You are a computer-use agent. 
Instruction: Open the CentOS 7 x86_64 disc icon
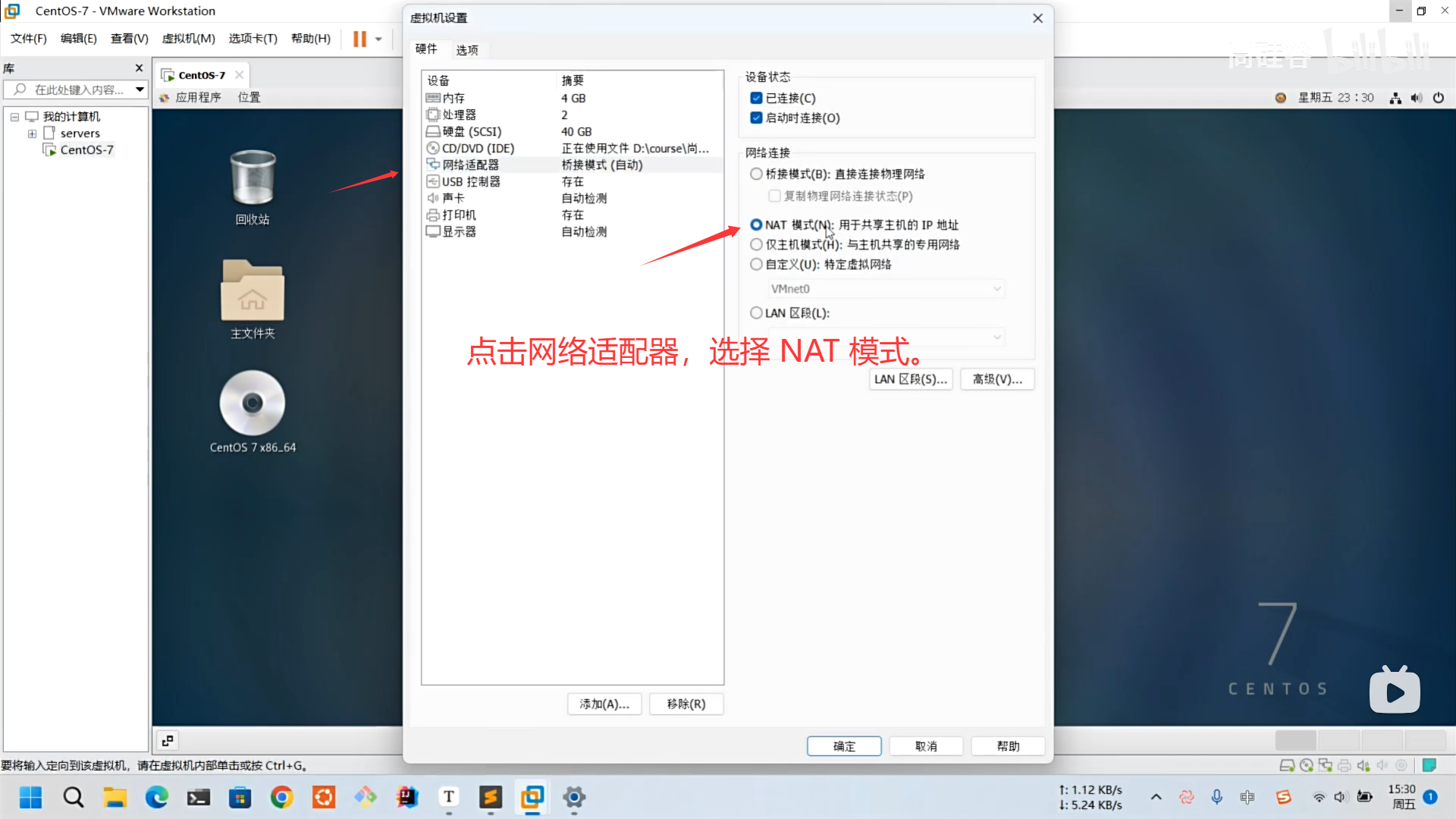pyautogui.click(x=253, y=403)
